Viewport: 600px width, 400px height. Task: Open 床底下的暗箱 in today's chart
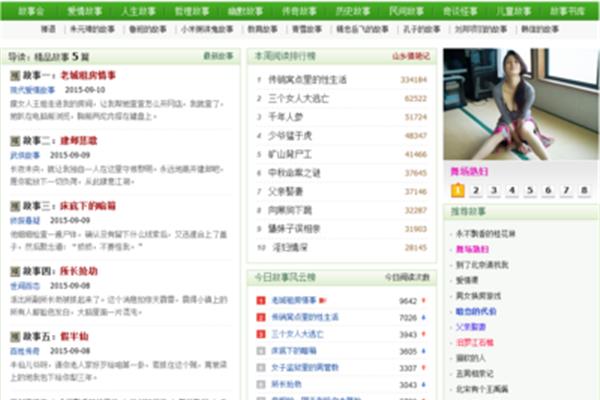[x=294, y=351]
